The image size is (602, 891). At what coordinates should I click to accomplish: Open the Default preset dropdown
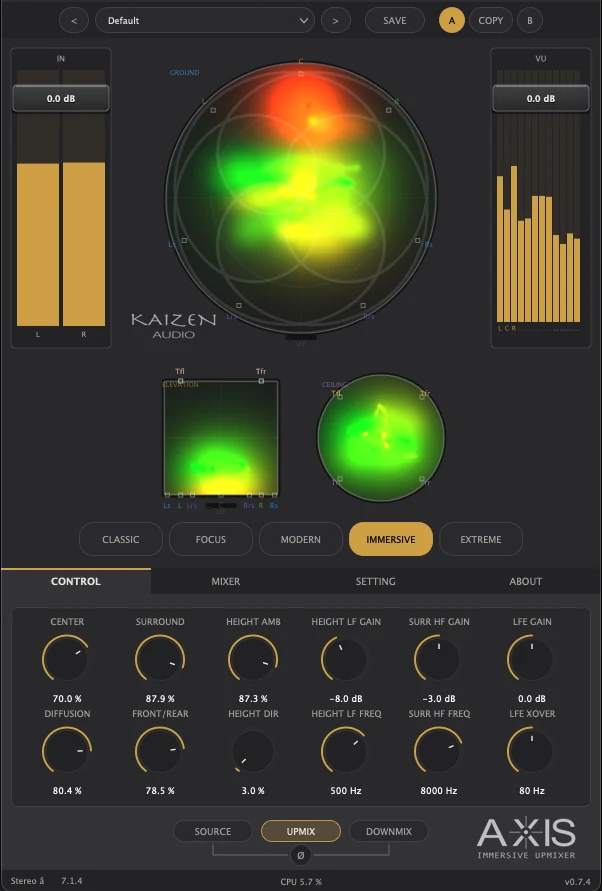pos(205,20)
